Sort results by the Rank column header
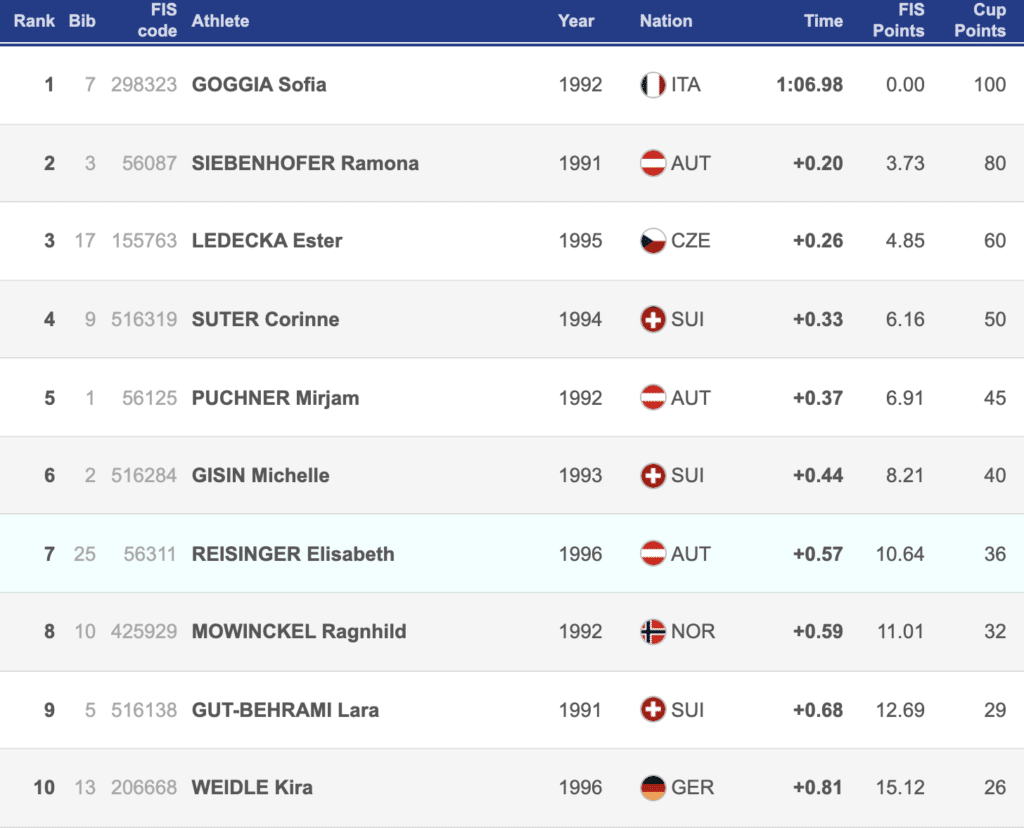 point(34,20)
